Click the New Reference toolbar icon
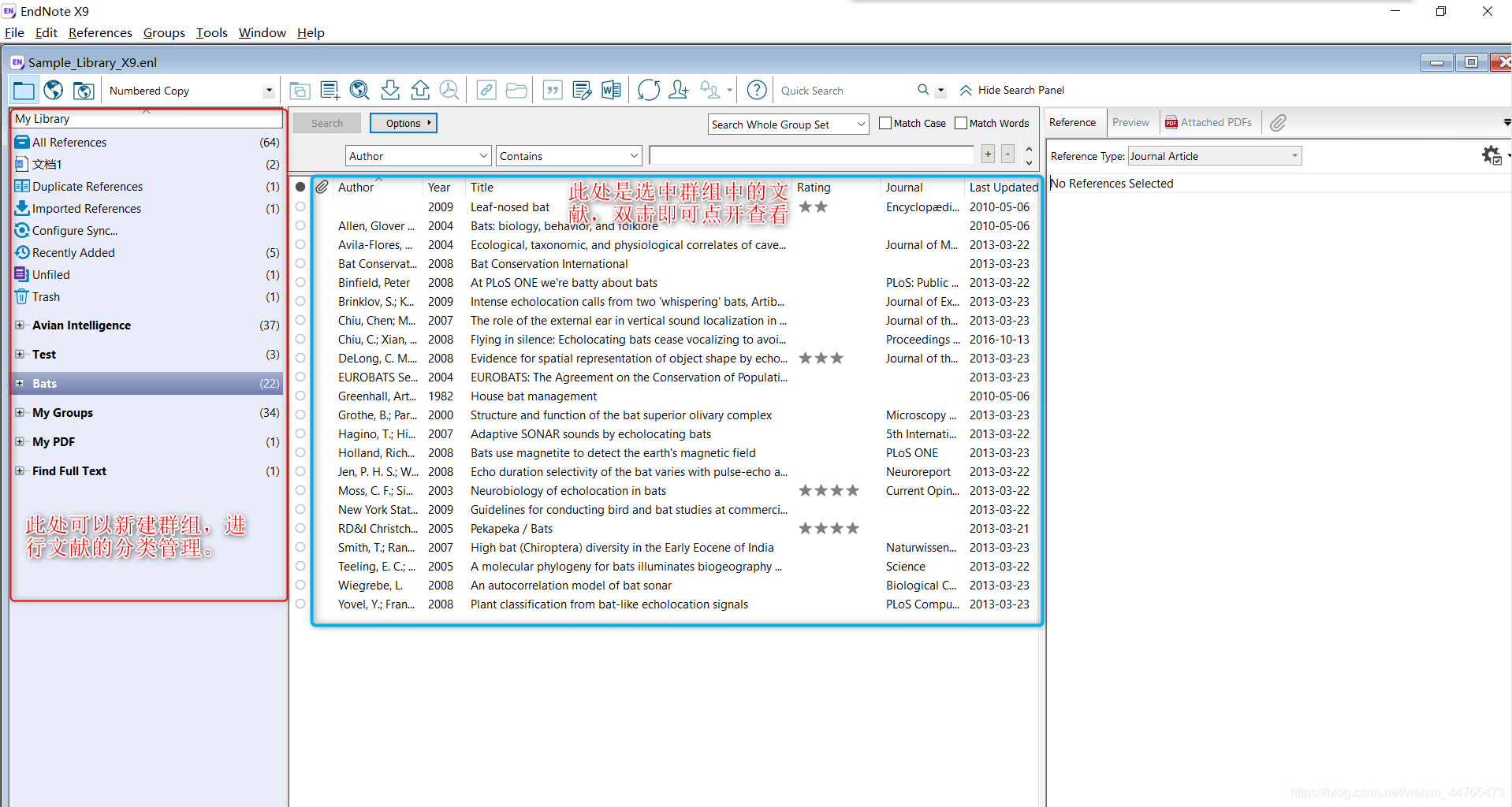Screen dimensions: 1512x807 point(330,91)
